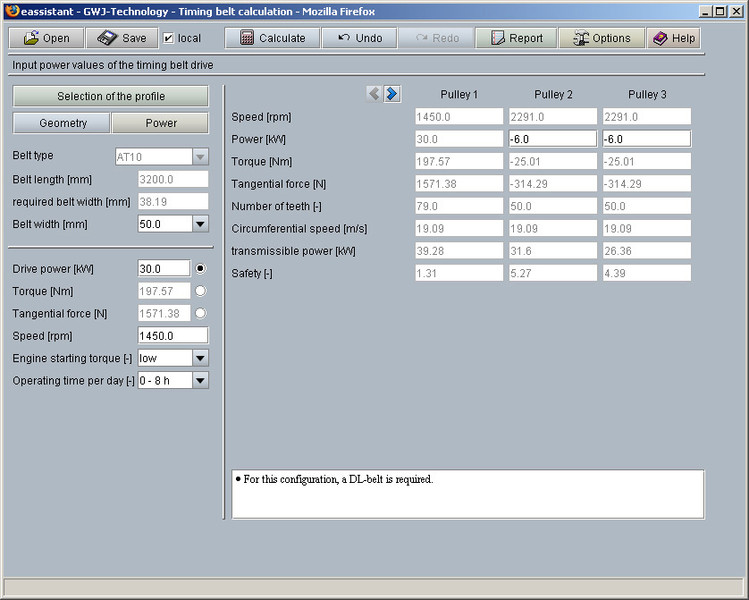749x600 pixels.
Task: Click the grey left arrow above pulley table
Action: 374,94
